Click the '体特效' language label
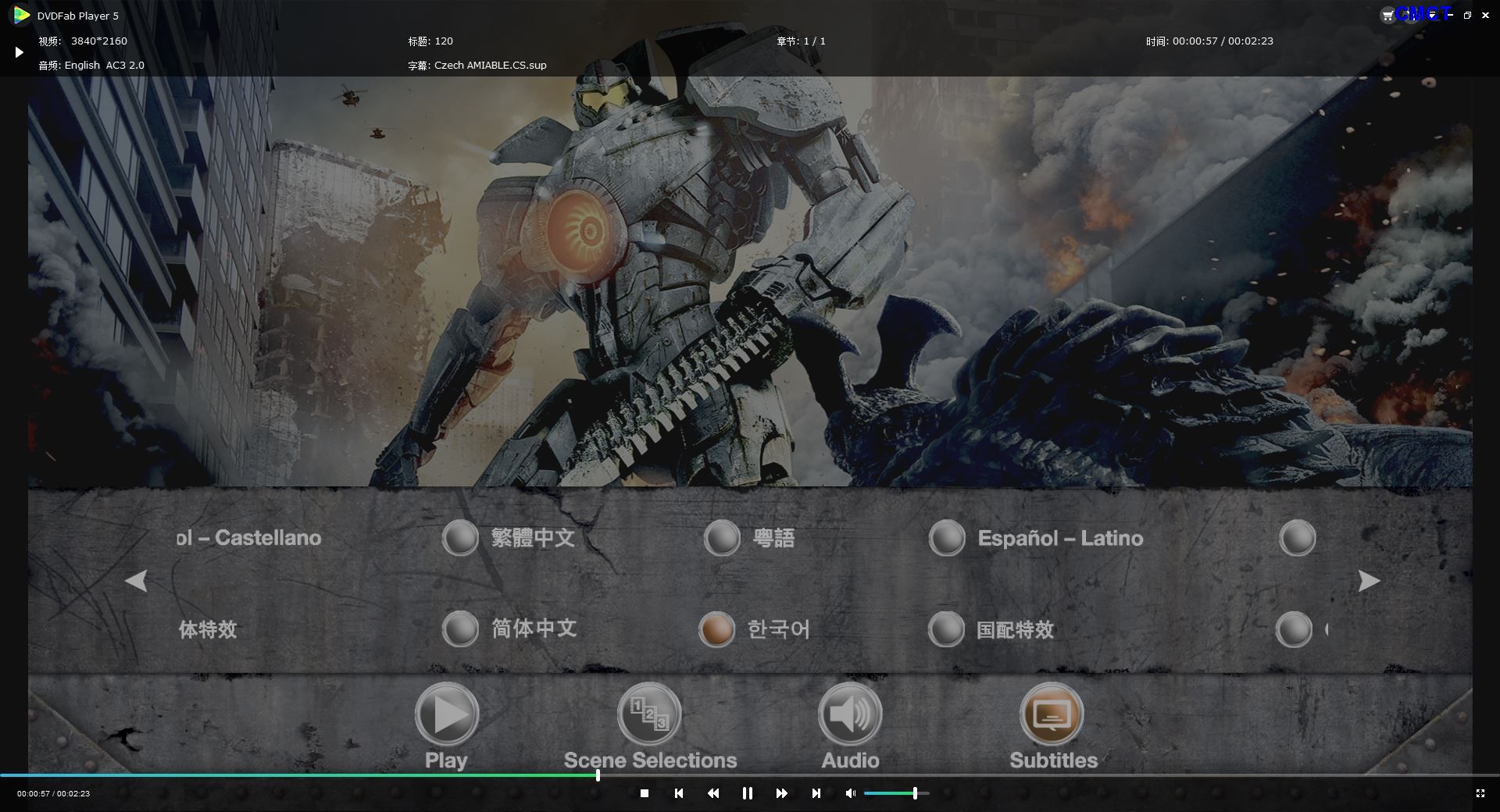This screenshot has height=812, width=1500. click(207, 629)
